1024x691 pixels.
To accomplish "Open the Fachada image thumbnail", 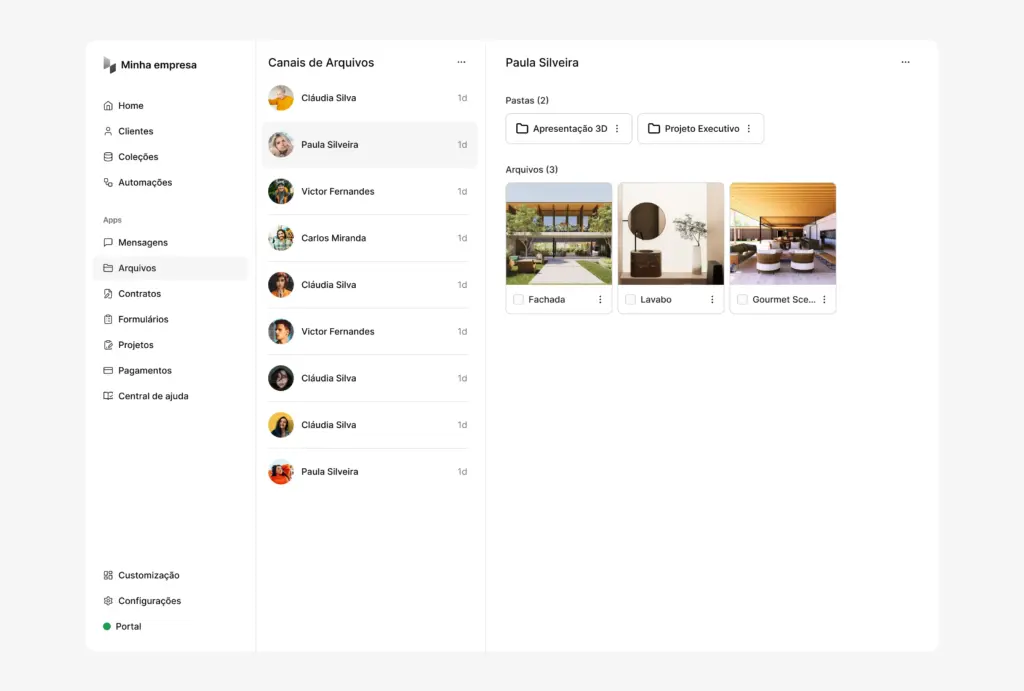I will coord(558,232).
